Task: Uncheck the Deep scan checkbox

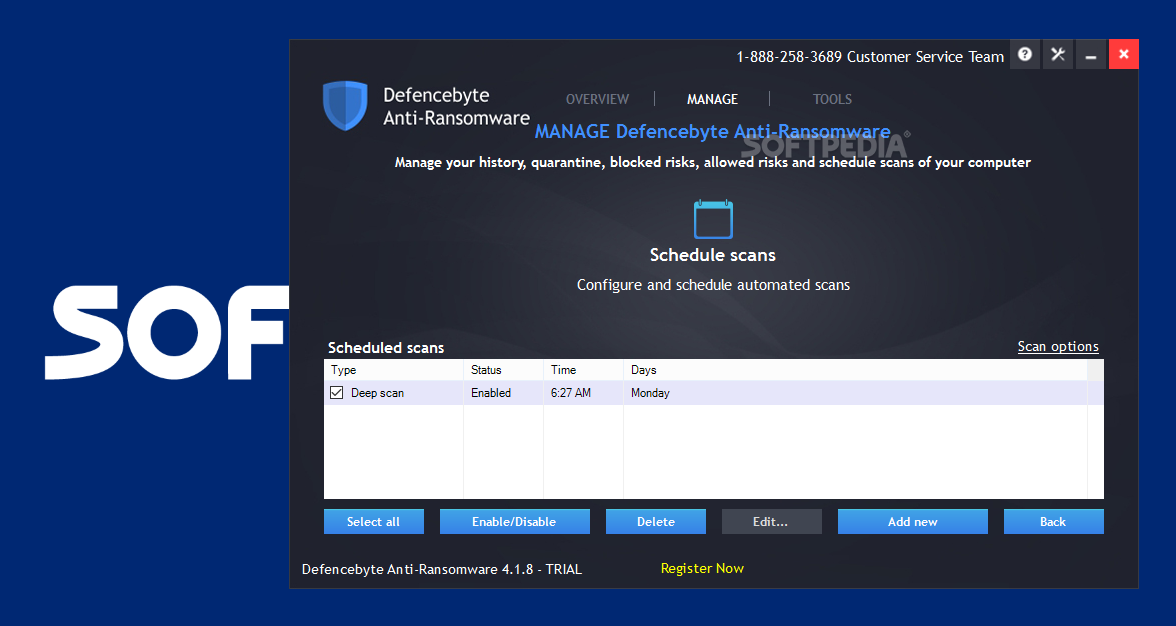Action: tap(337, 393)
